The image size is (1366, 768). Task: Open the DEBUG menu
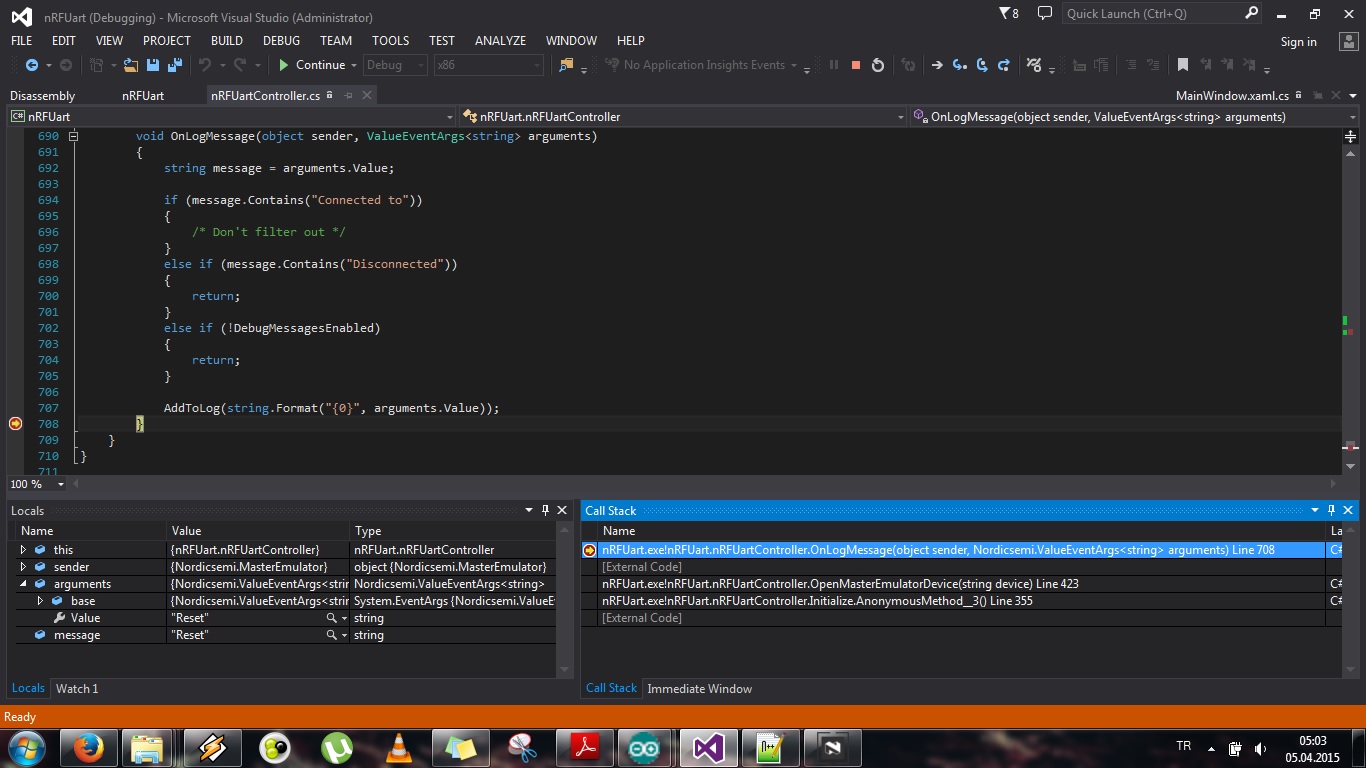pos(281,41)
